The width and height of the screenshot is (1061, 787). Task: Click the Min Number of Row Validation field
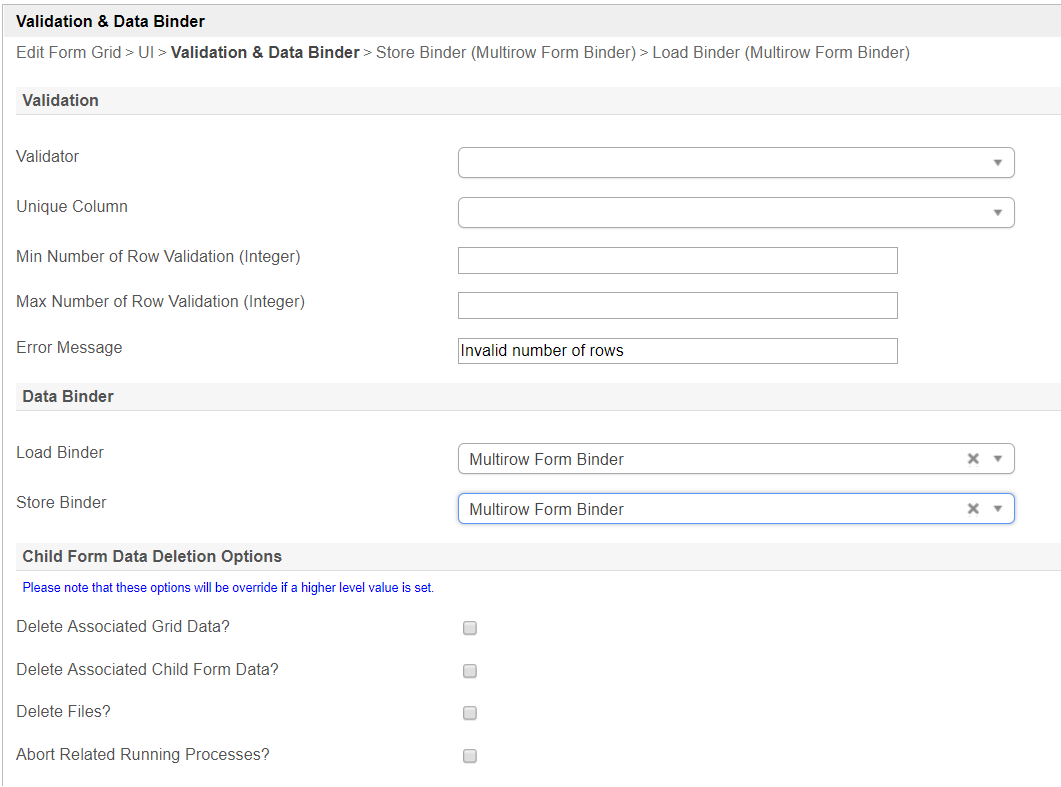click(x=677, y=260)
